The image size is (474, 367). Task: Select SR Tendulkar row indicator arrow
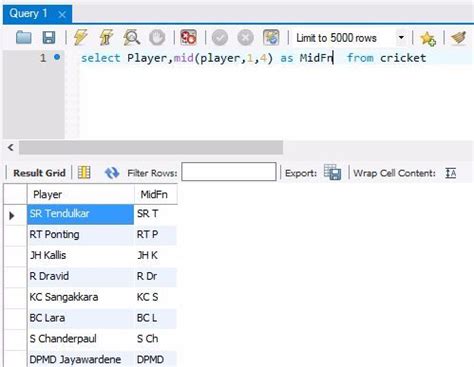tap(12, 215)
